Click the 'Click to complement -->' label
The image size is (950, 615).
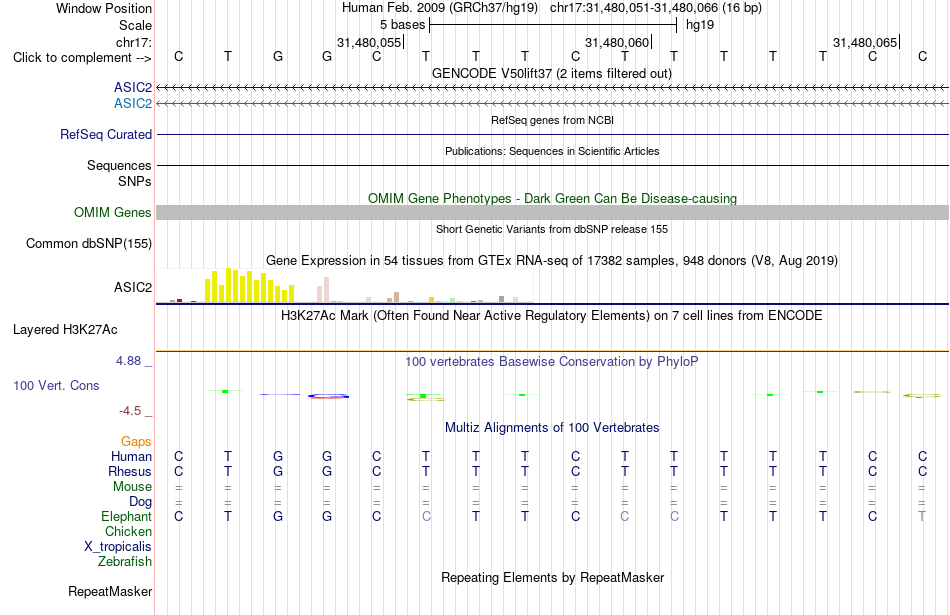point(82,58)
